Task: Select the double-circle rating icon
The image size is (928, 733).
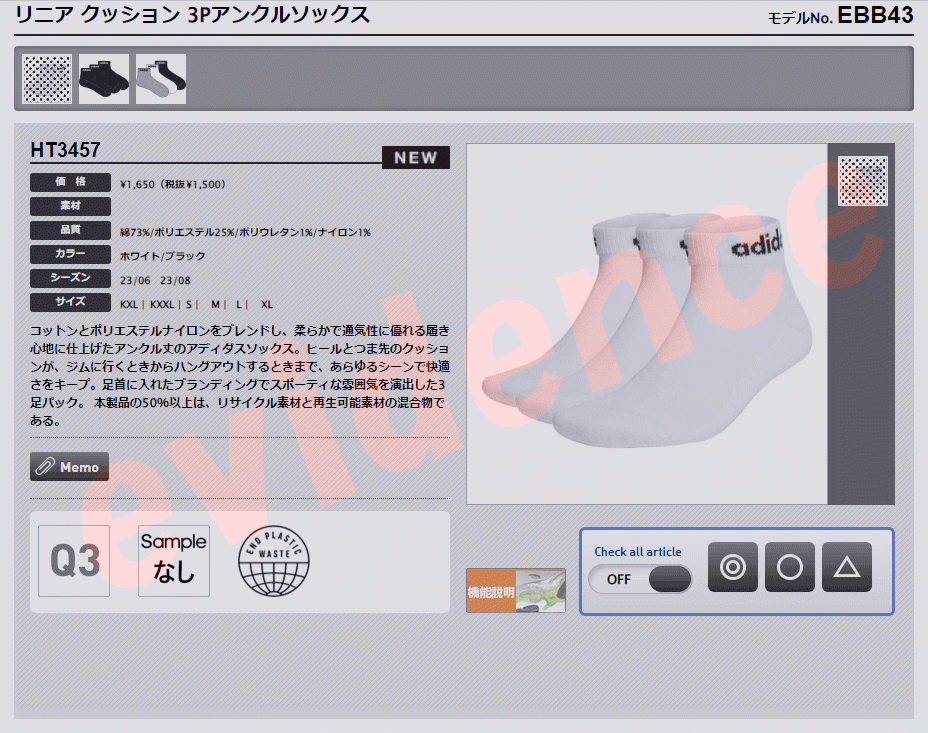Action: (733, 567)
